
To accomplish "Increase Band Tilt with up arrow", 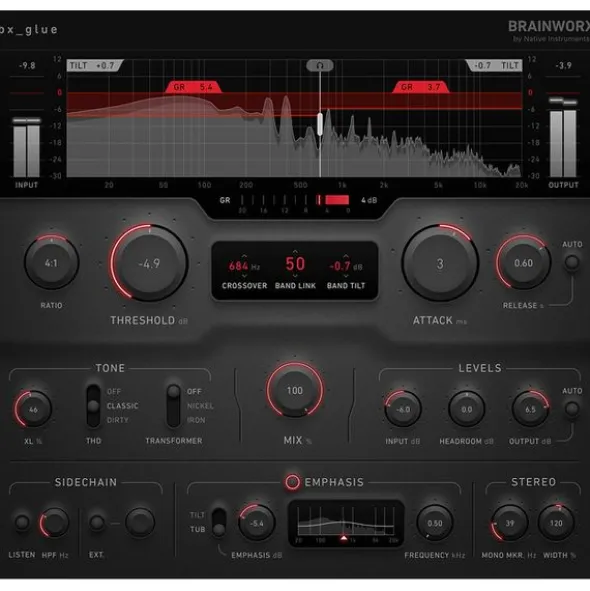I will click(346, 256).
